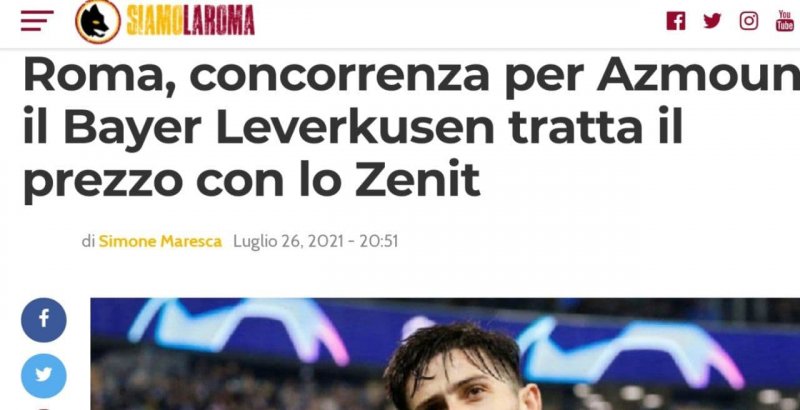Open author Simone Maresca's page
The height and width of the screenshot is (410, 800).
(160, 241)
